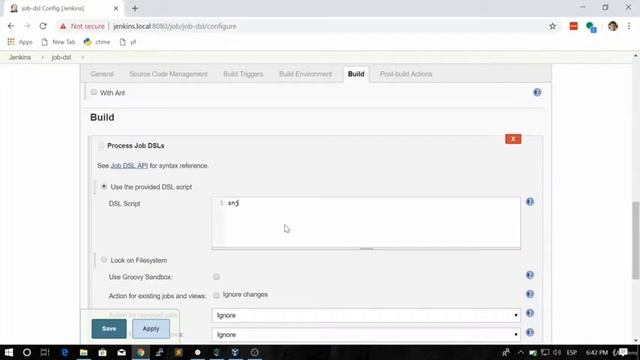Image resolution: width=640 pixels, height=360 pixels.
Task: Grab the DSL Script editor resize handle
Action: (366, 249)
